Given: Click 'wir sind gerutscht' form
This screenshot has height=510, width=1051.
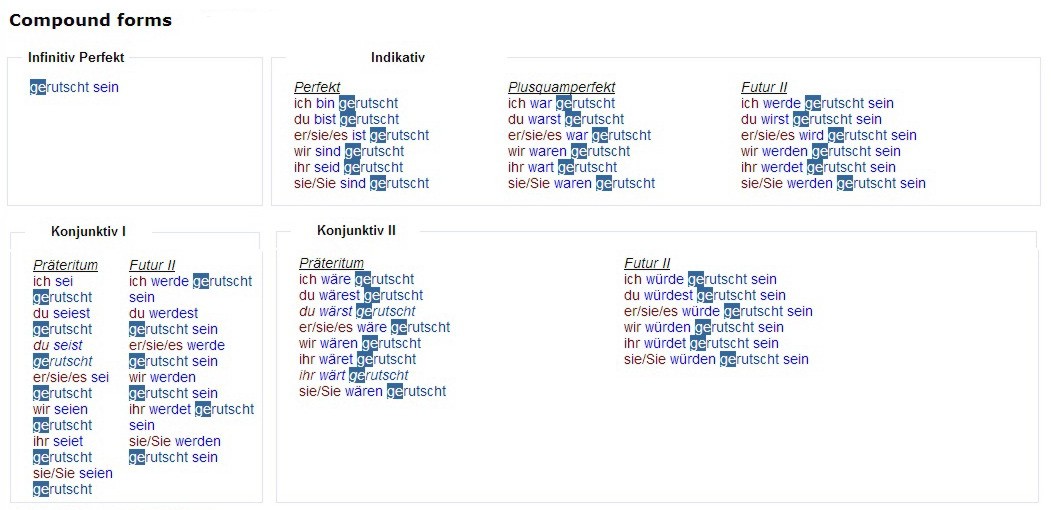Looking at the screenshot, I should coord(349,151).
